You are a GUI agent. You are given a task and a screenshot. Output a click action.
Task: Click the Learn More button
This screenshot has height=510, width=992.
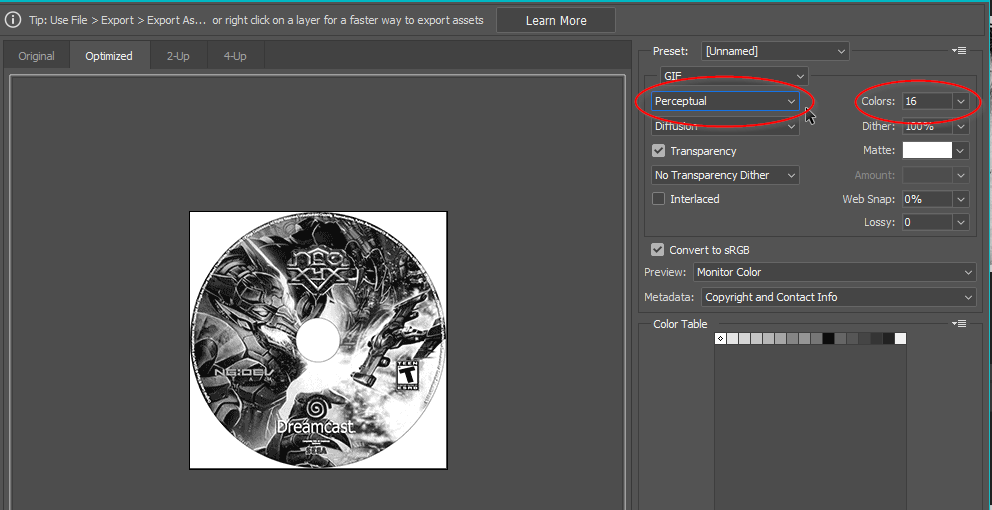pyautogui.click(x=555, y=20)
